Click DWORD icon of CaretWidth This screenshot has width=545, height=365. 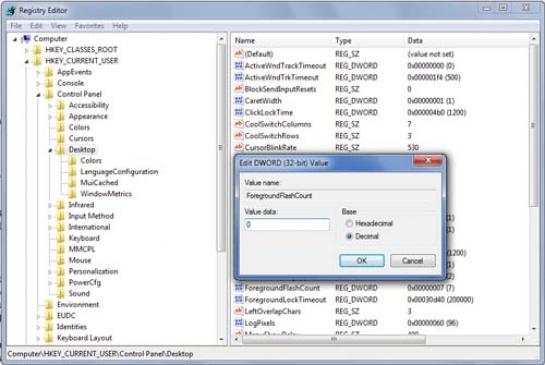pyautogui.click(x=238, y=100)
